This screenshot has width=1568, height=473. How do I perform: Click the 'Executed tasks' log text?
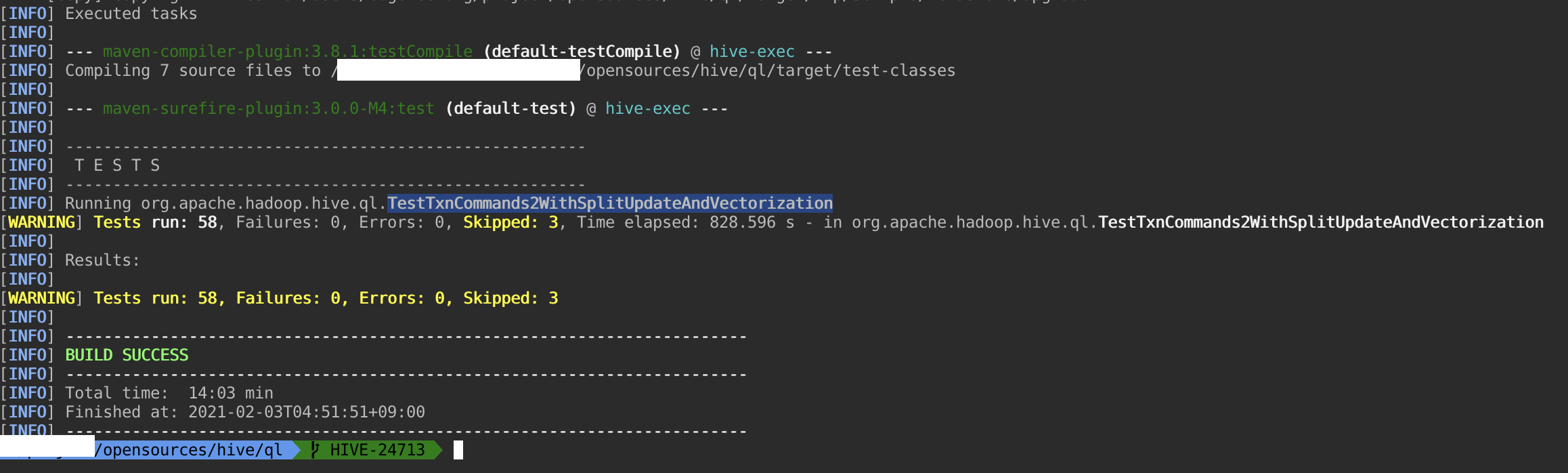(x=131, y=14)
